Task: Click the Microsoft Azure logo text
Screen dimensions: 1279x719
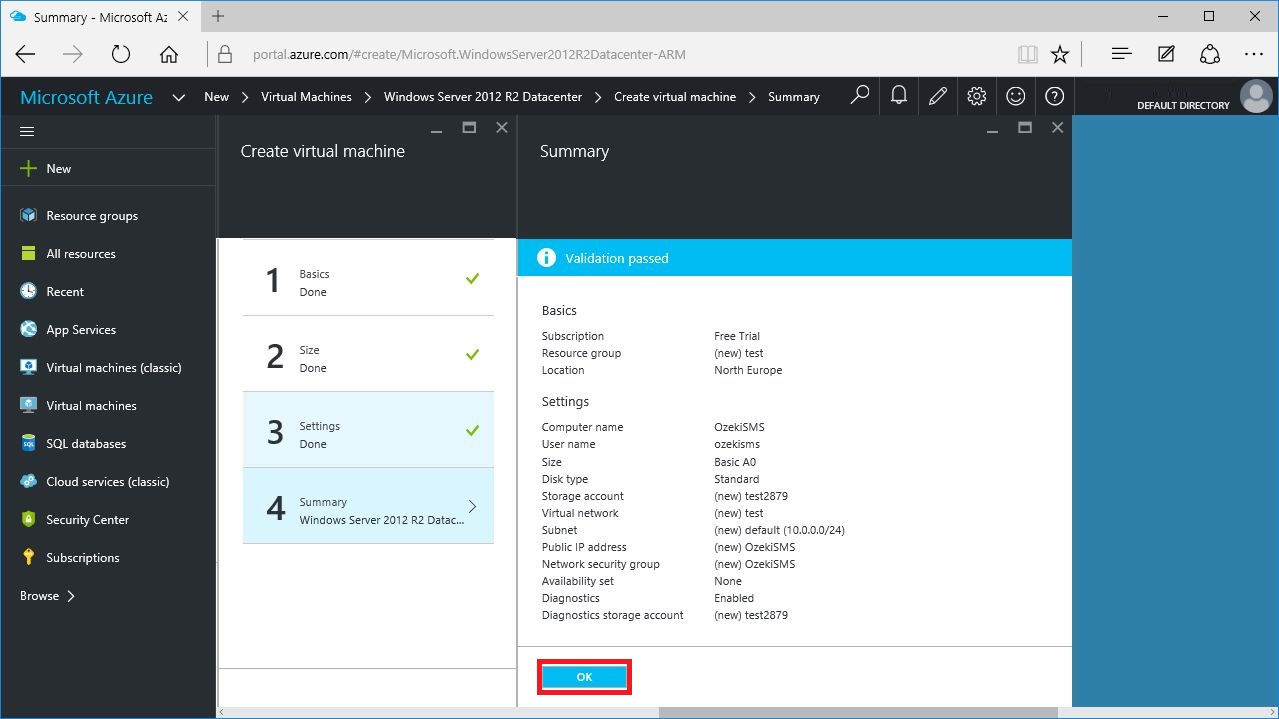Action: [87, 97]
